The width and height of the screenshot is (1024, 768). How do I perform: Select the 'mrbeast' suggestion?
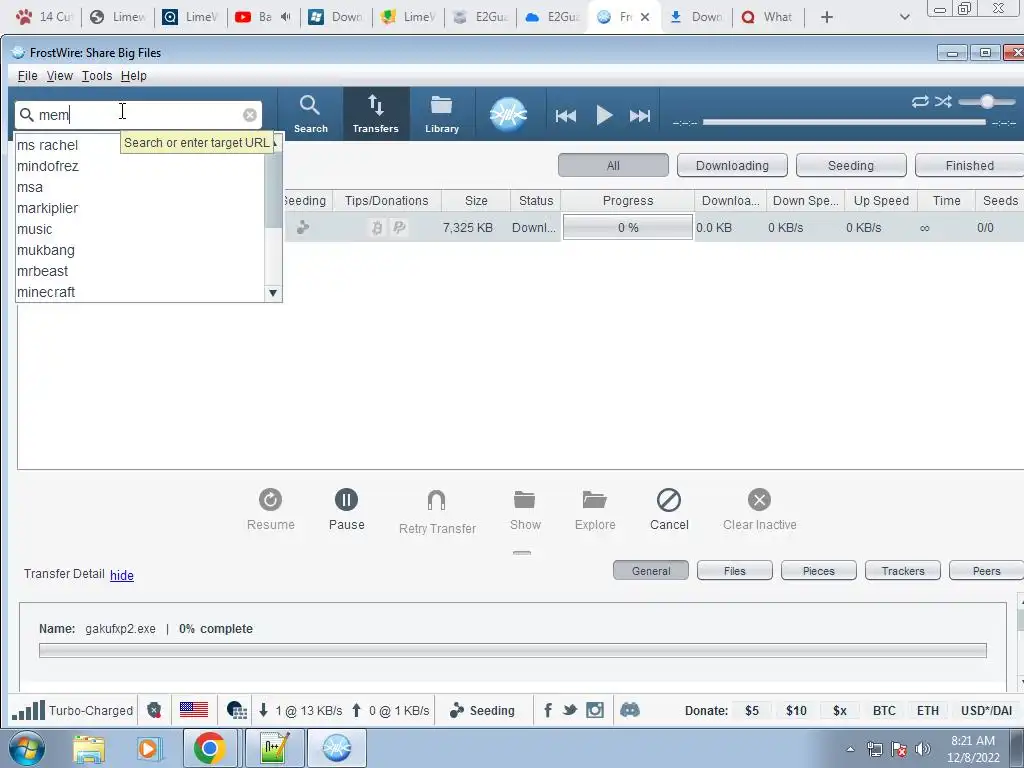pyautogui.click(x=140, y=270)
